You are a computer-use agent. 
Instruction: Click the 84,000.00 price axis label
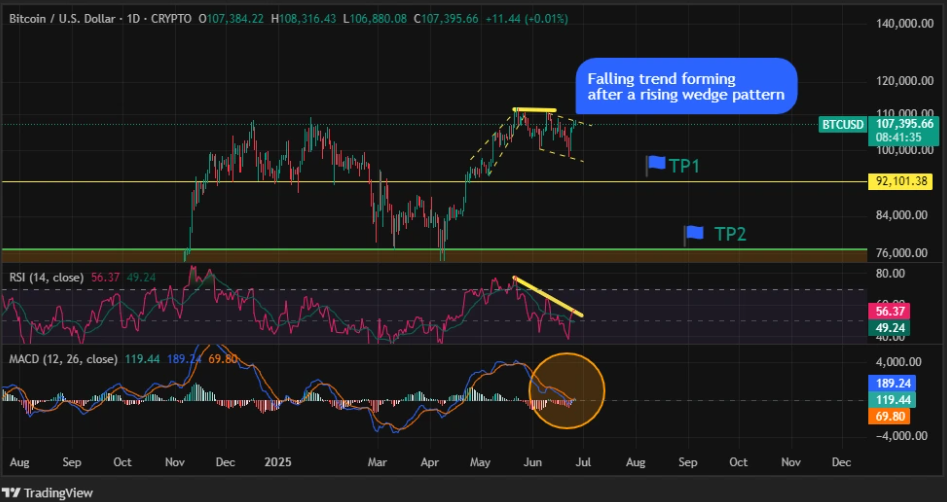[x=901, y=215]
